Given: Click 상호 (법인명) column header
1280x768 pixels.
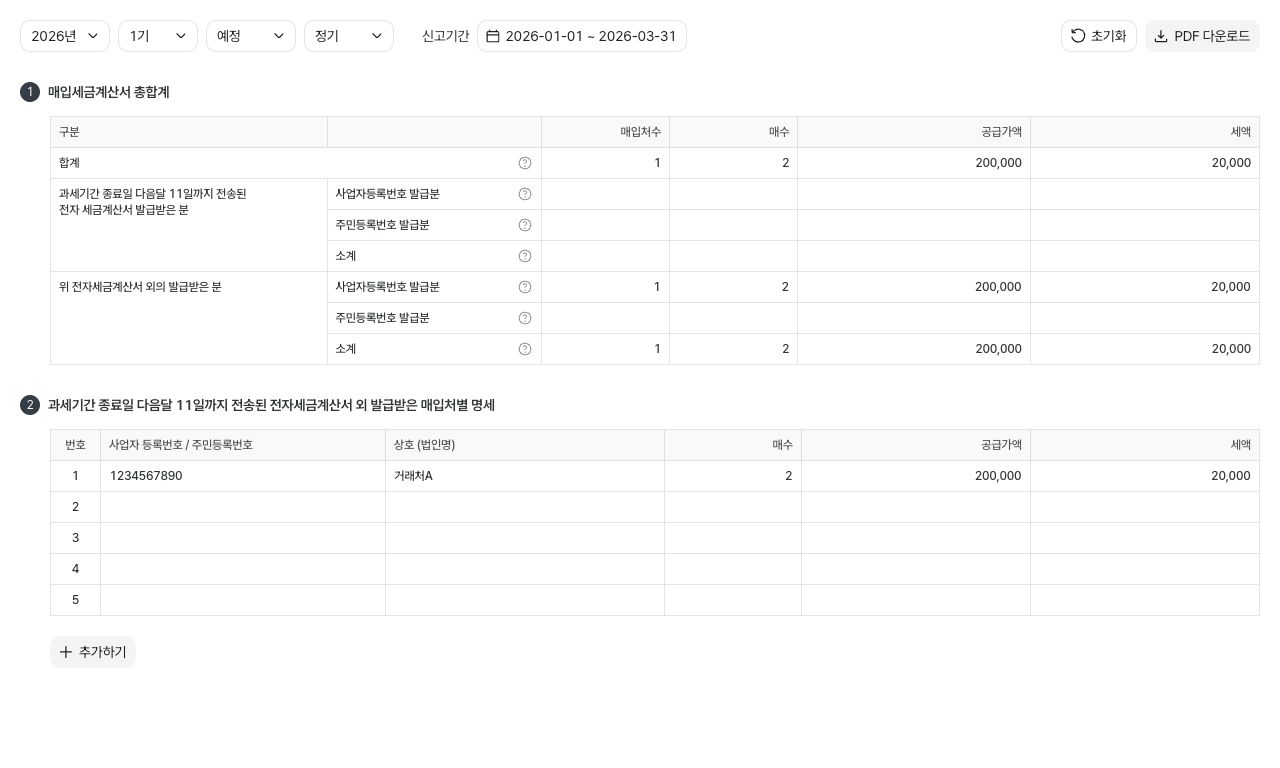Looking at the screenshot, I should 525,445.
